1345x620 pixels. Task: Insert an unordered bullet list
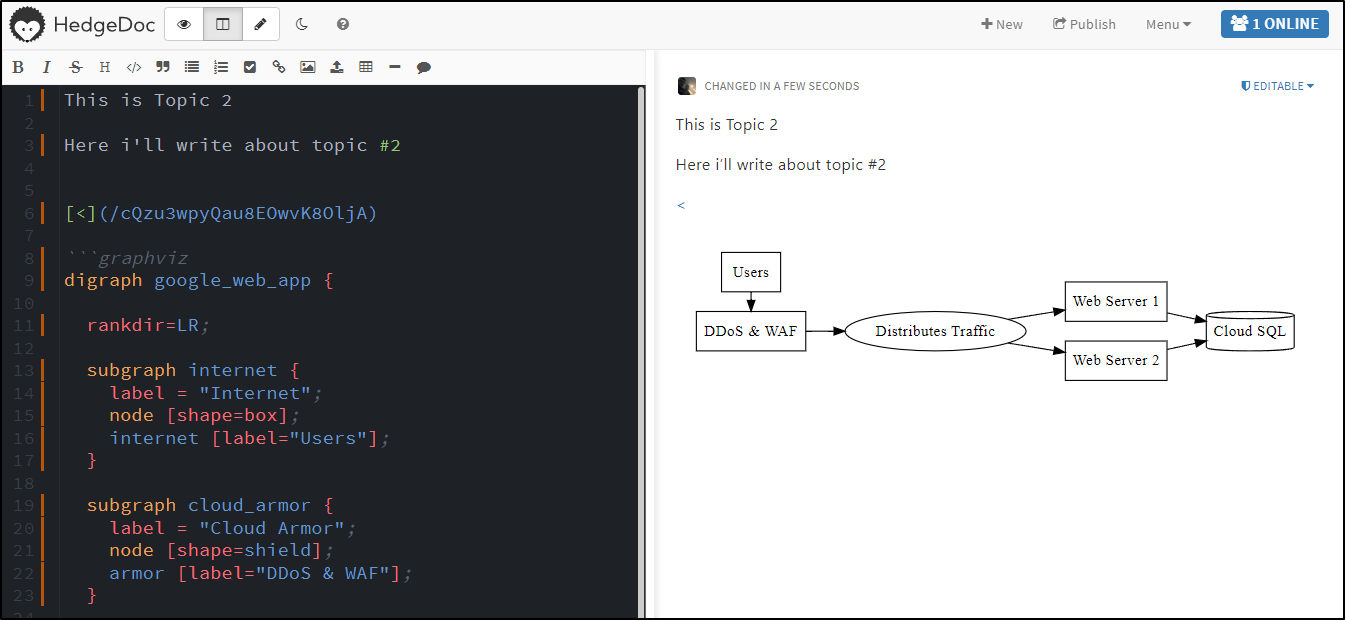(x=192, y=67)
